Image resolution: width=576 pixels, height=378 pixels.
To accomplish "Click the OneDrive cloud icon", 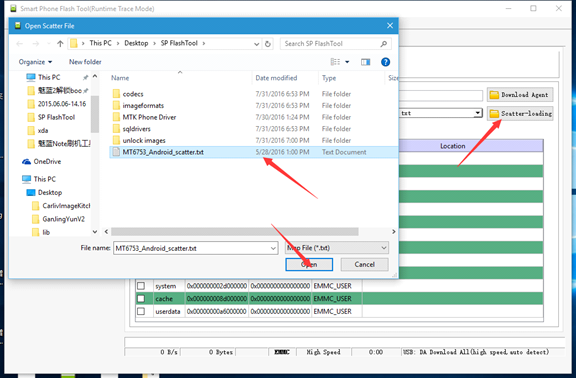I will coord(26,162).
